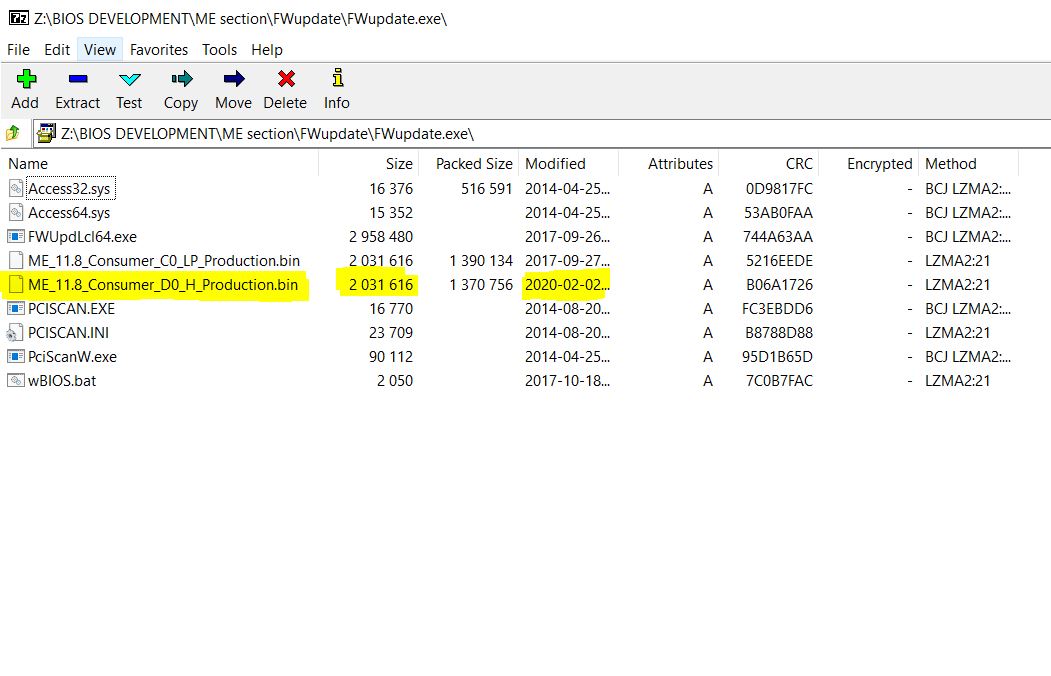Click the CRC value B8788D88
The image size is (1051, 676).
click(x=779, y=333)
